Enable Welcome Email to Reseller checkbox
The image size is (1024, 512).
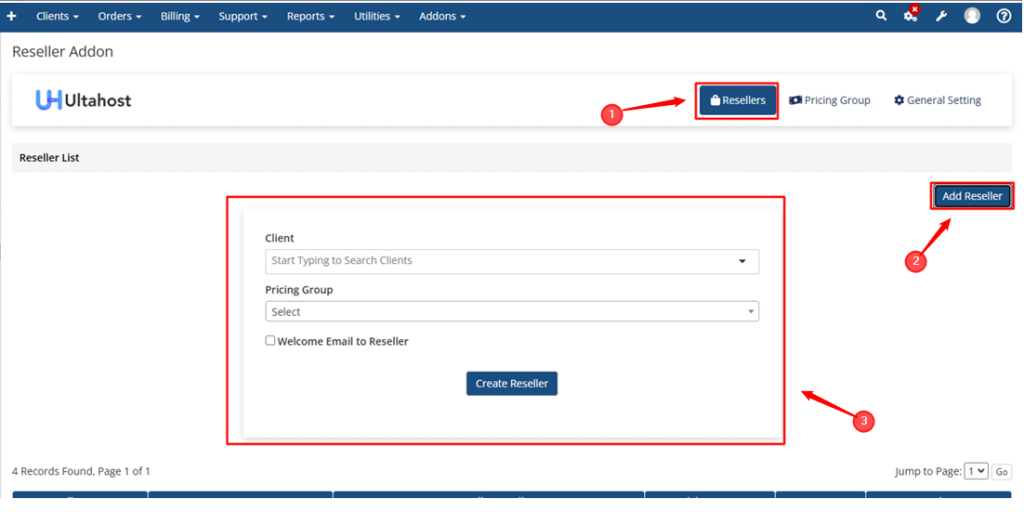(x=270, y=341)
